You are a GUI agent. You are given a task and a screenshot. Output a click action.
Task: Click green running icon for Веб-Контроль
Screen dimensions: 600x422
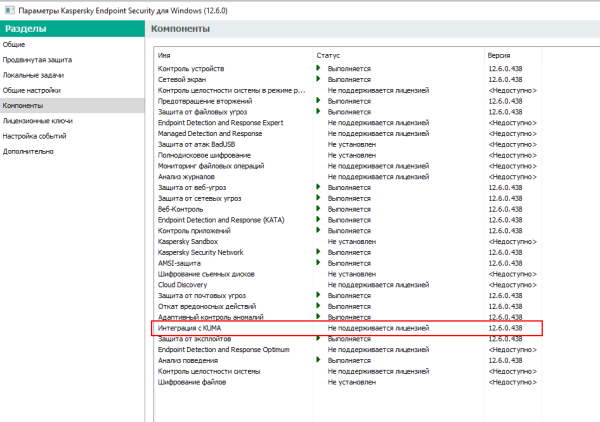click(318, 209)
